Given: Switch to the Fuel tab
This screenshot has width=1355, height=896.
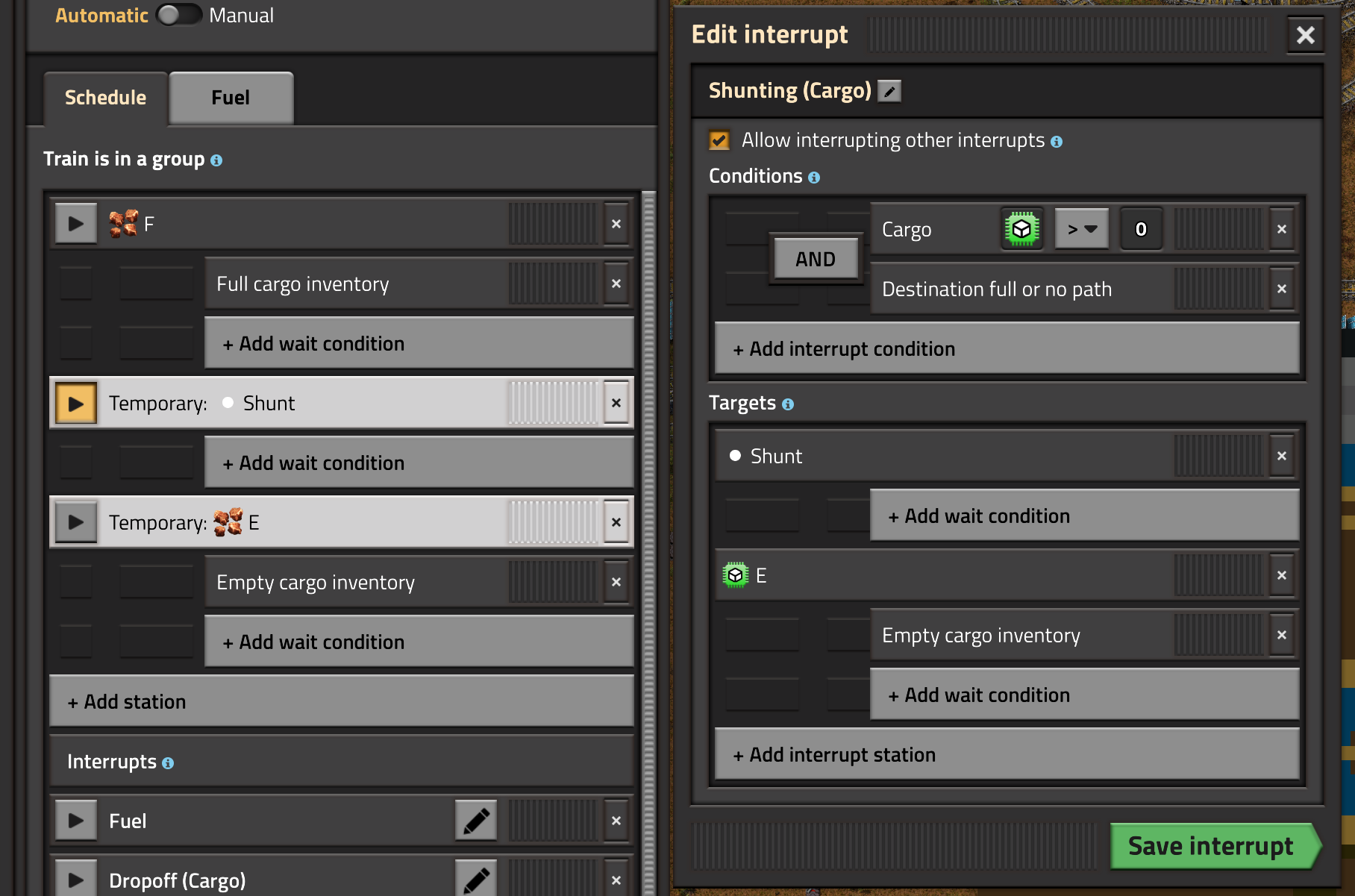Looking at the screenshot, I should click(231, 98).
